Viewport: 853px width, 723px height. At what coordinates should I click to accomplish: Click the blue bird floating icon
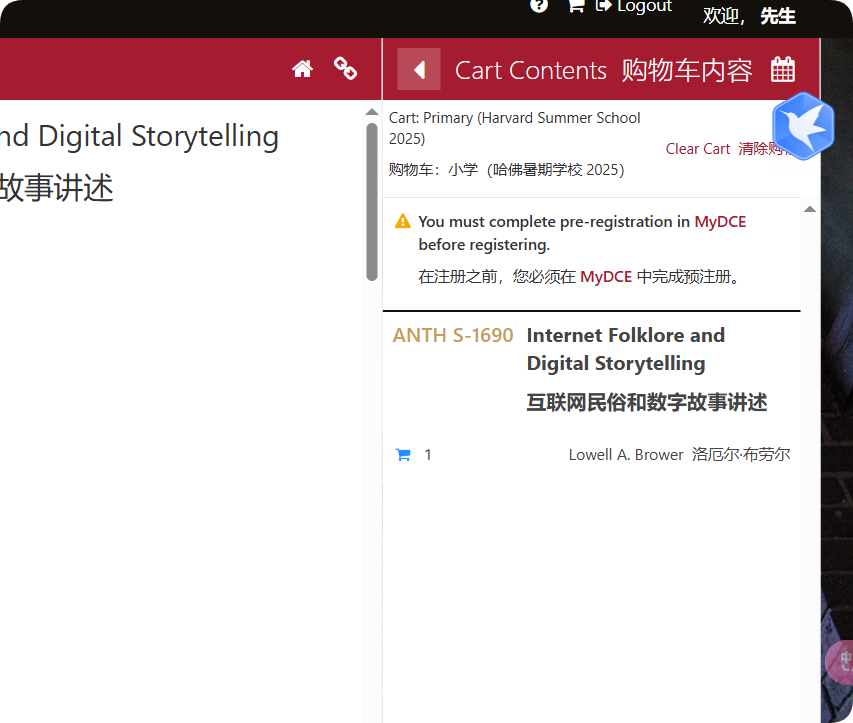802,125
